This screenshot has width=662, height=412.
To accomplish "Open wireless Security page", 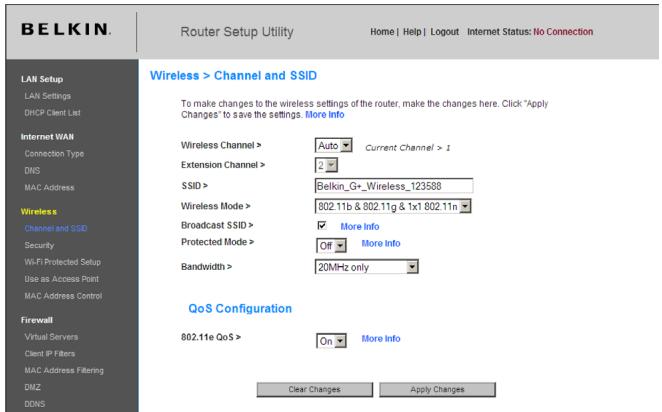I will point(39,245).
